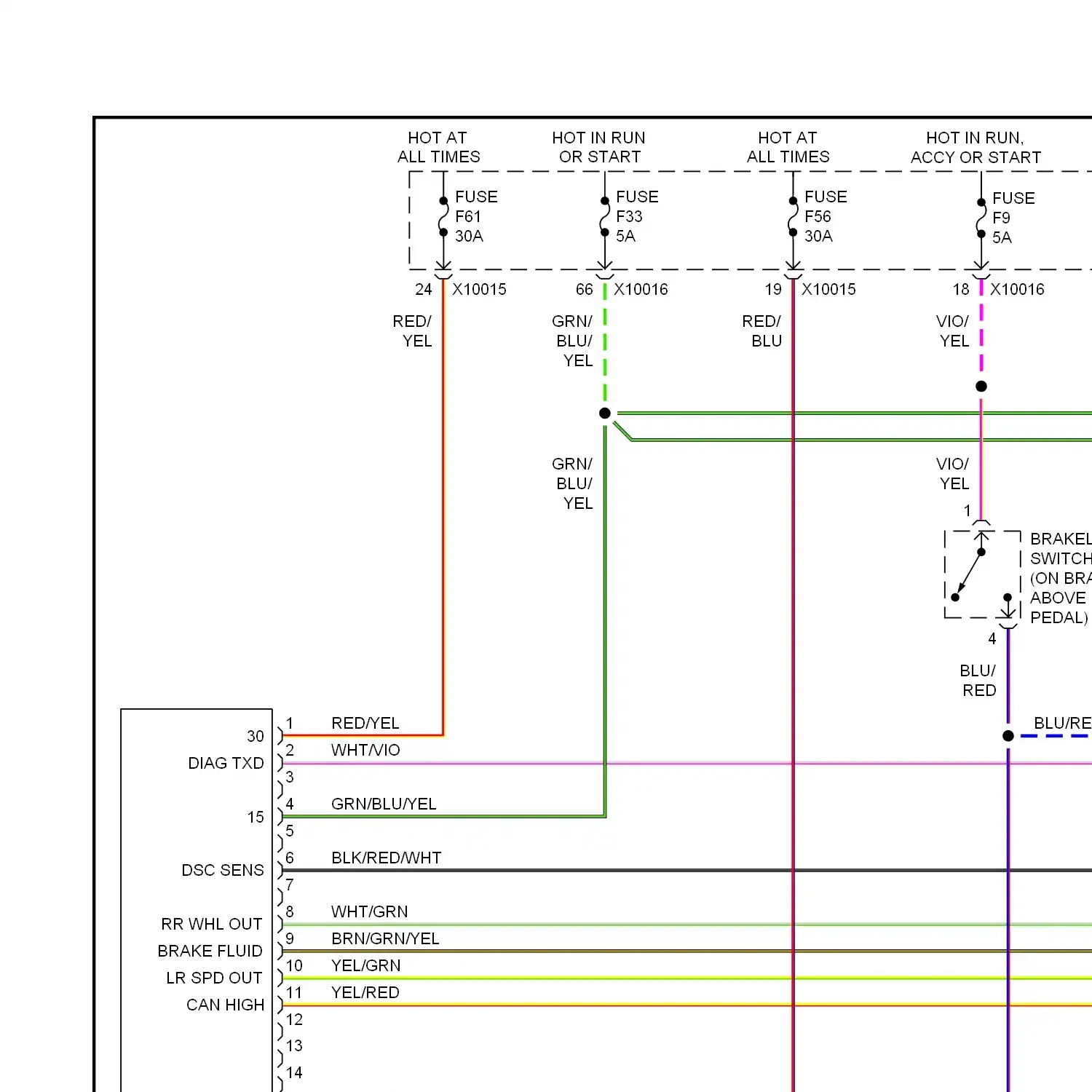Click the BLU/RED label below brake switch
The image size is (1092, 1092).
click(978, 681)
